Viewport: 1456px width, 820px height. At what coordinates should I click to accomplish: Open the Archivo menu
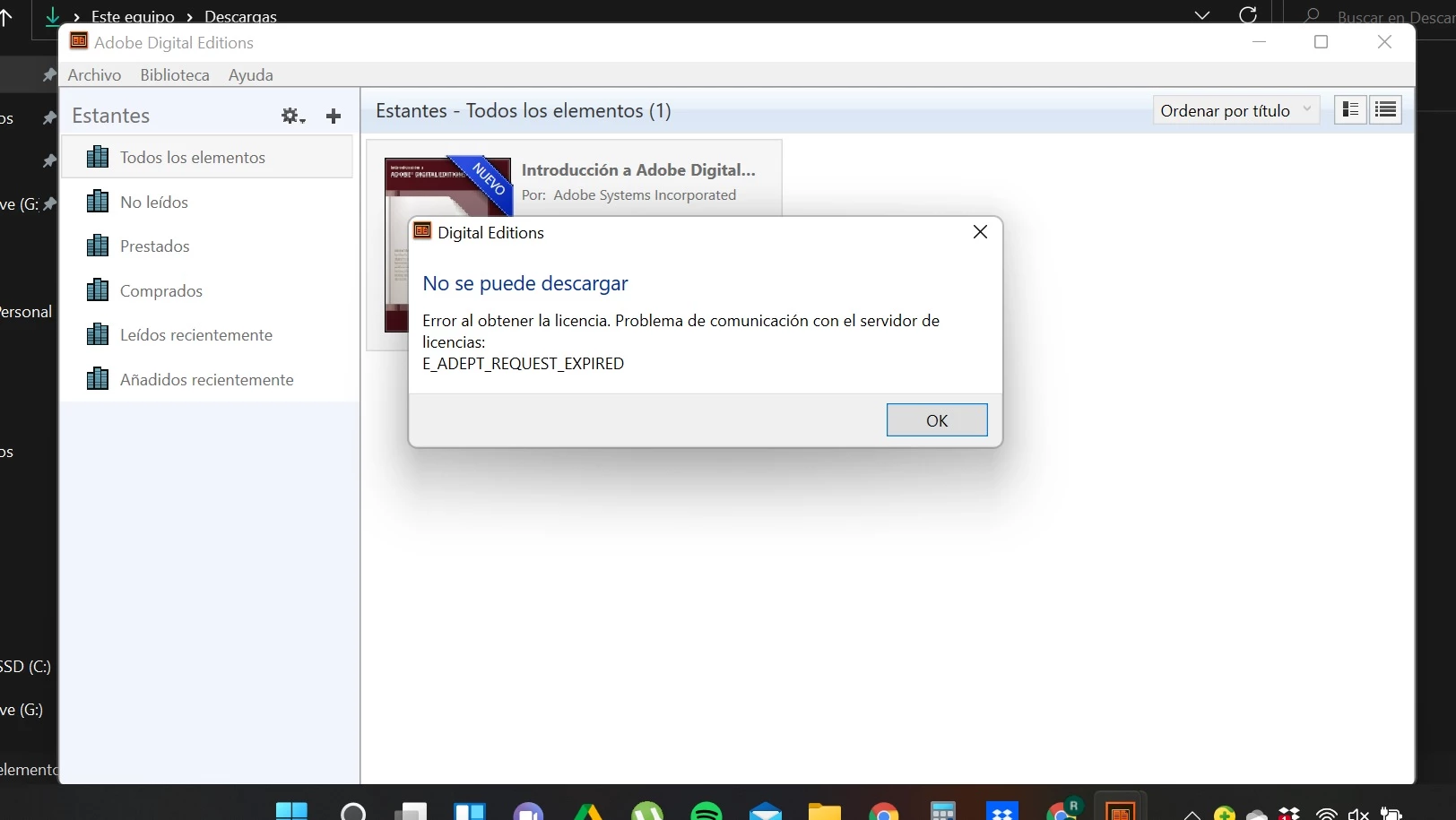94,75
